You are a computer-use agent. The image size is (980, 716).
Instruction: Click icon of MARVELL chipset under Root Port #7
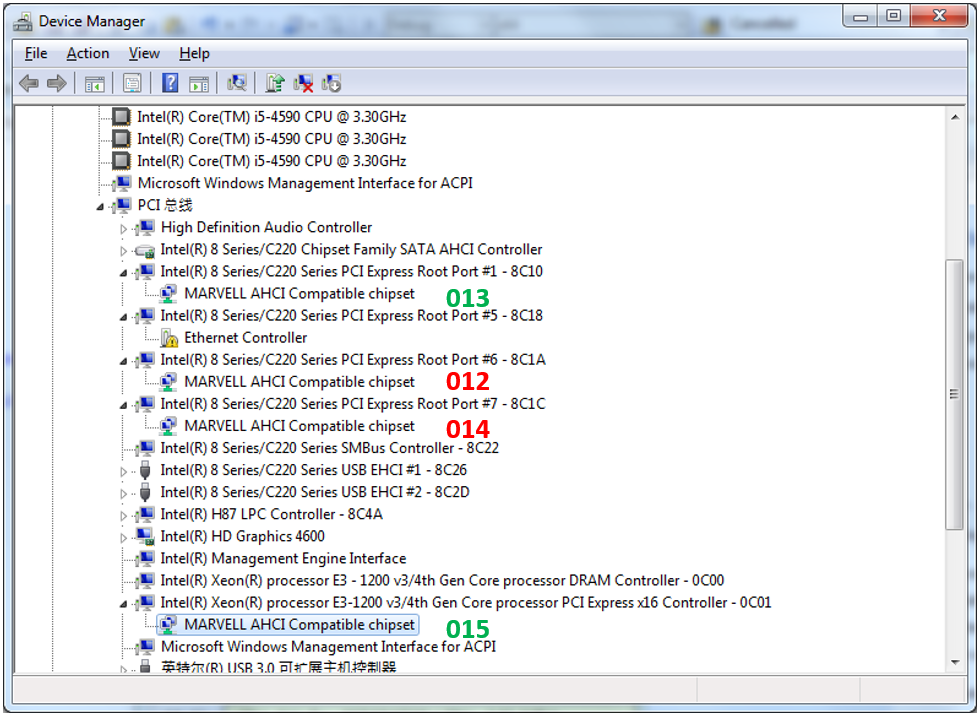[168, 426]
